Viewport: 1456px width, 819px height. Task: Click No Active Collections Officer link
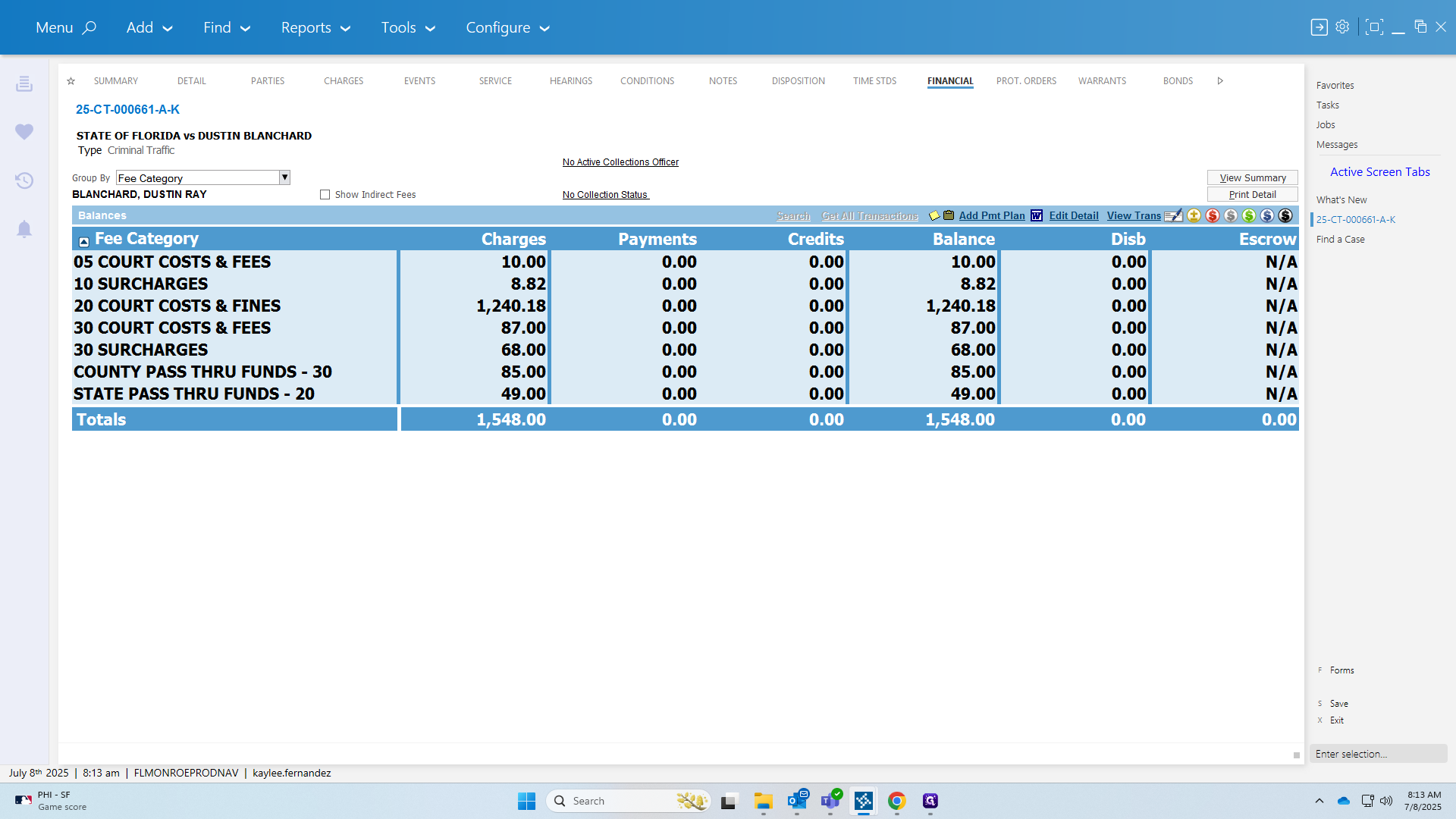620,162
